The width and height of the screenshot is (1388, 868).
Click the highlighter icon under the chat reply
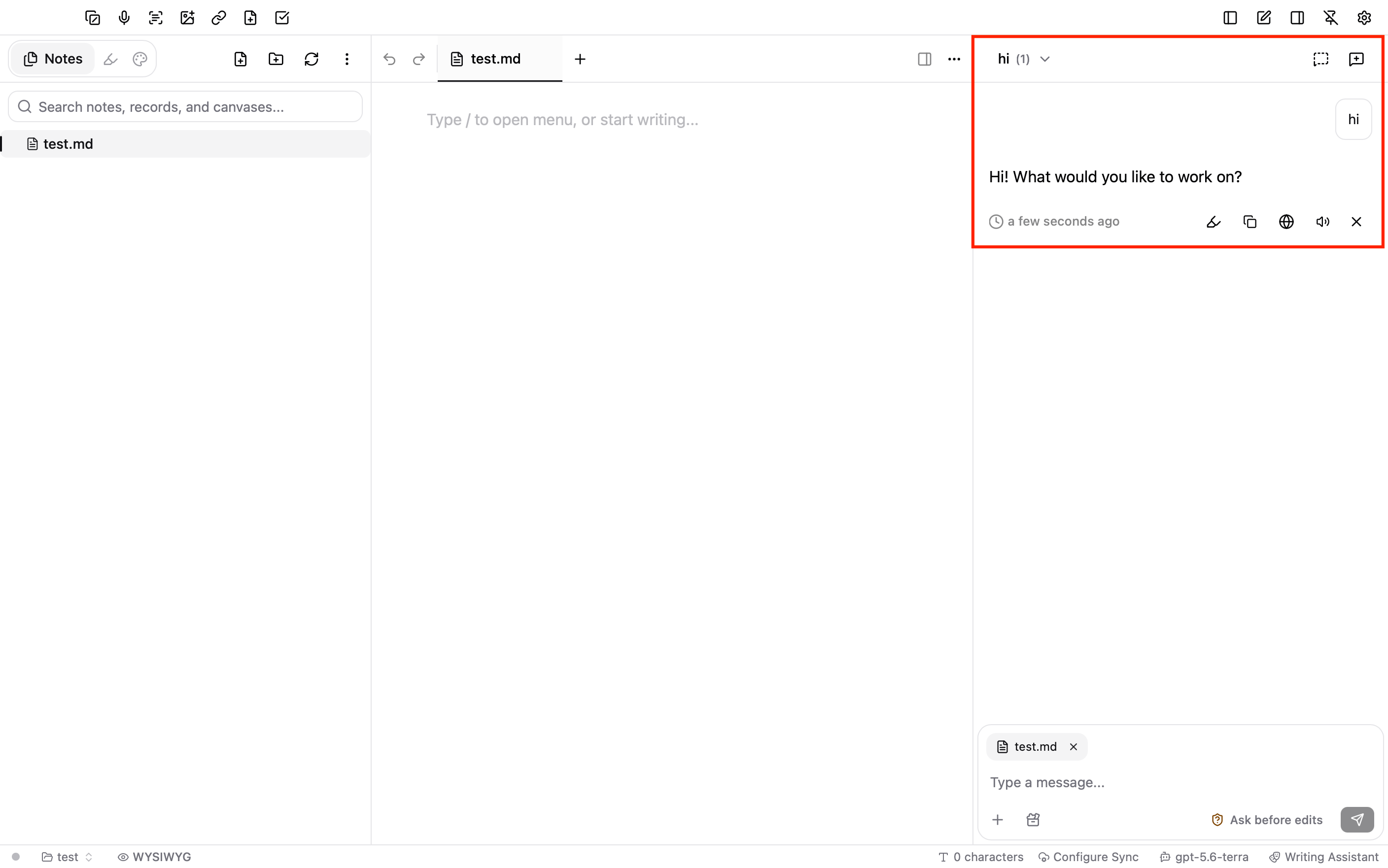coord(1214,222)
